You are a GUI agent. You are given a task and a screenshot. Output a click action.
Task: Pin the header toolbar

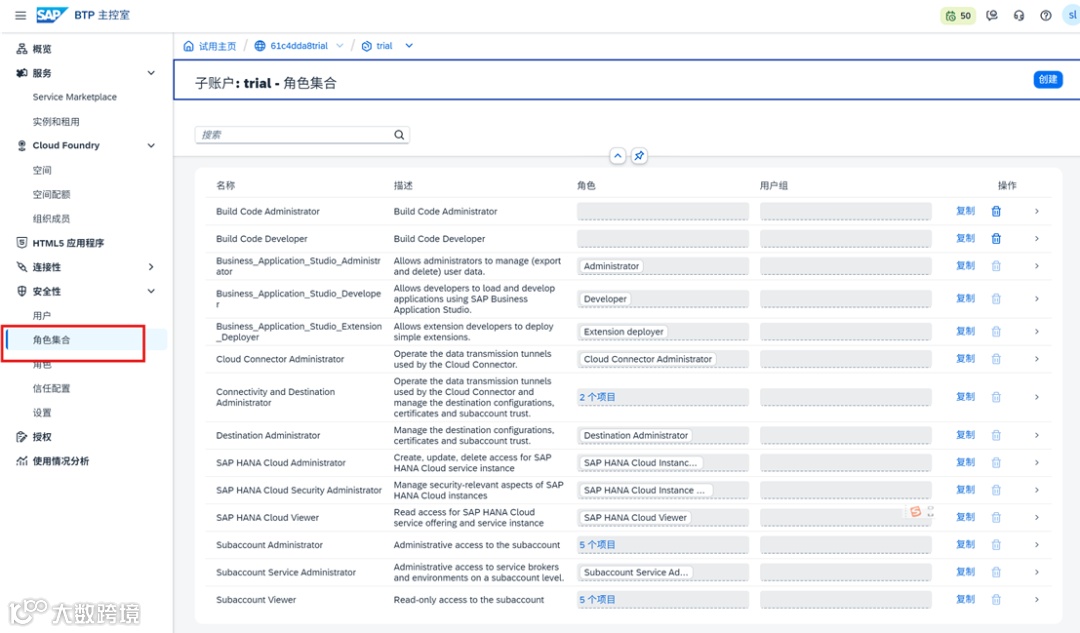click(x=639, y=156)
